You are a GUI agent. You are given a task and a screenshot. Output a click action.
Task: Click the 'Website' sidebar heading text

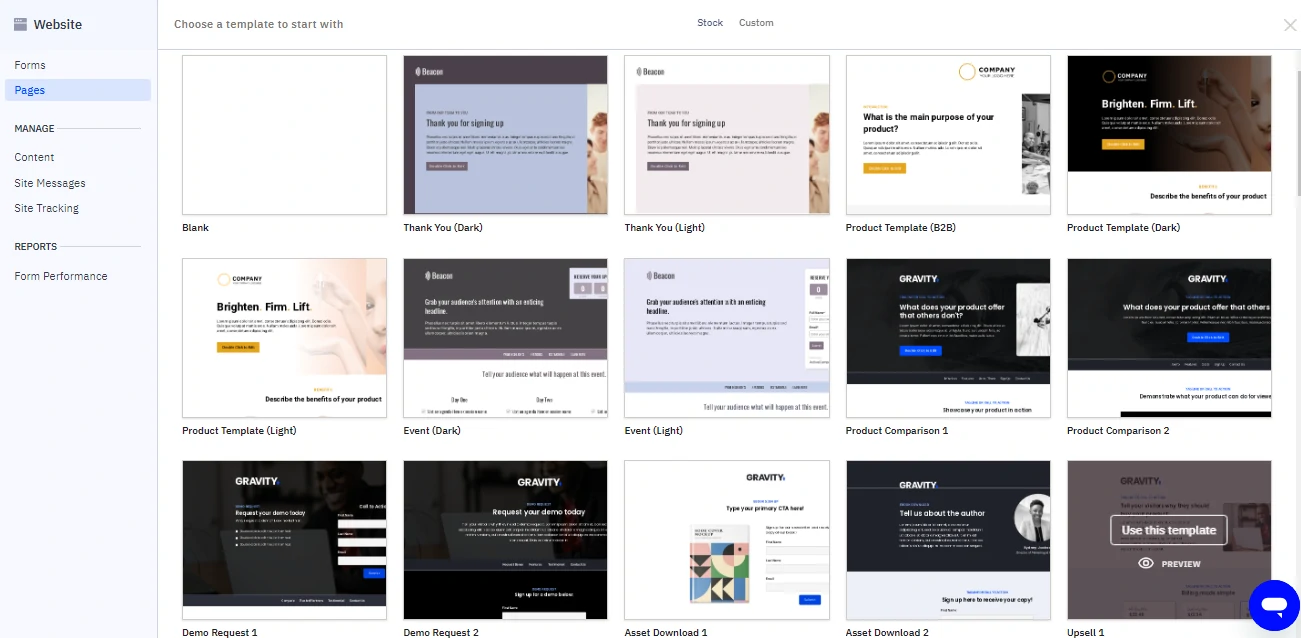pos(58,24)
